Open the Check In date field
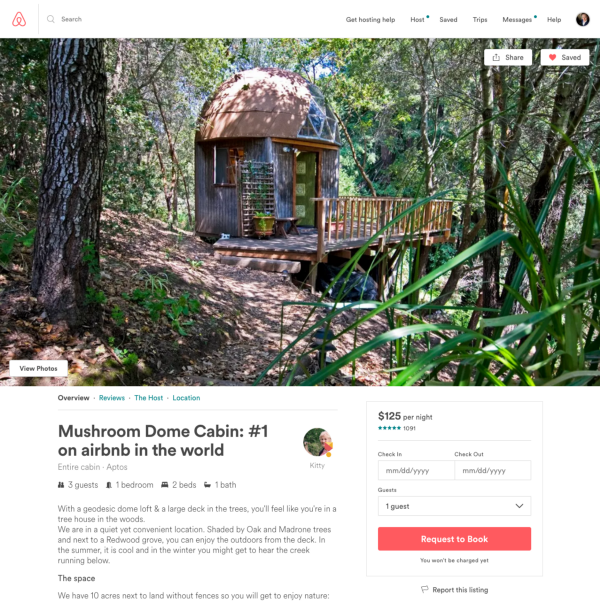Viewport: 600px width, 601px height. 416,470
